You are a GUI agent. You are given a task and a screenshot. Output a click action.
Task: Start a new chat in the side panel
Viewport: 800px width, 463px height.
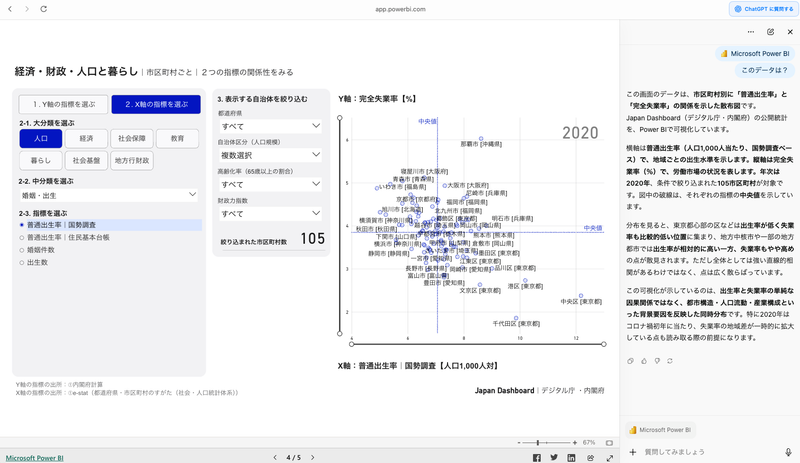[770, 32]
